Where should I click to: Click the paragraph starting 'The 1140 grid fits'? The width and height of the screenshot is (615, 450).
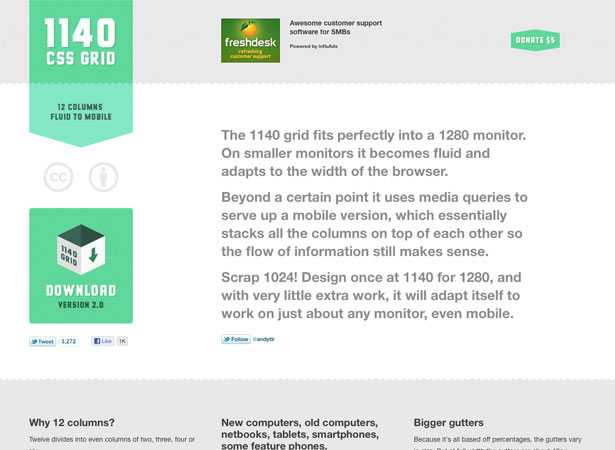374,153
